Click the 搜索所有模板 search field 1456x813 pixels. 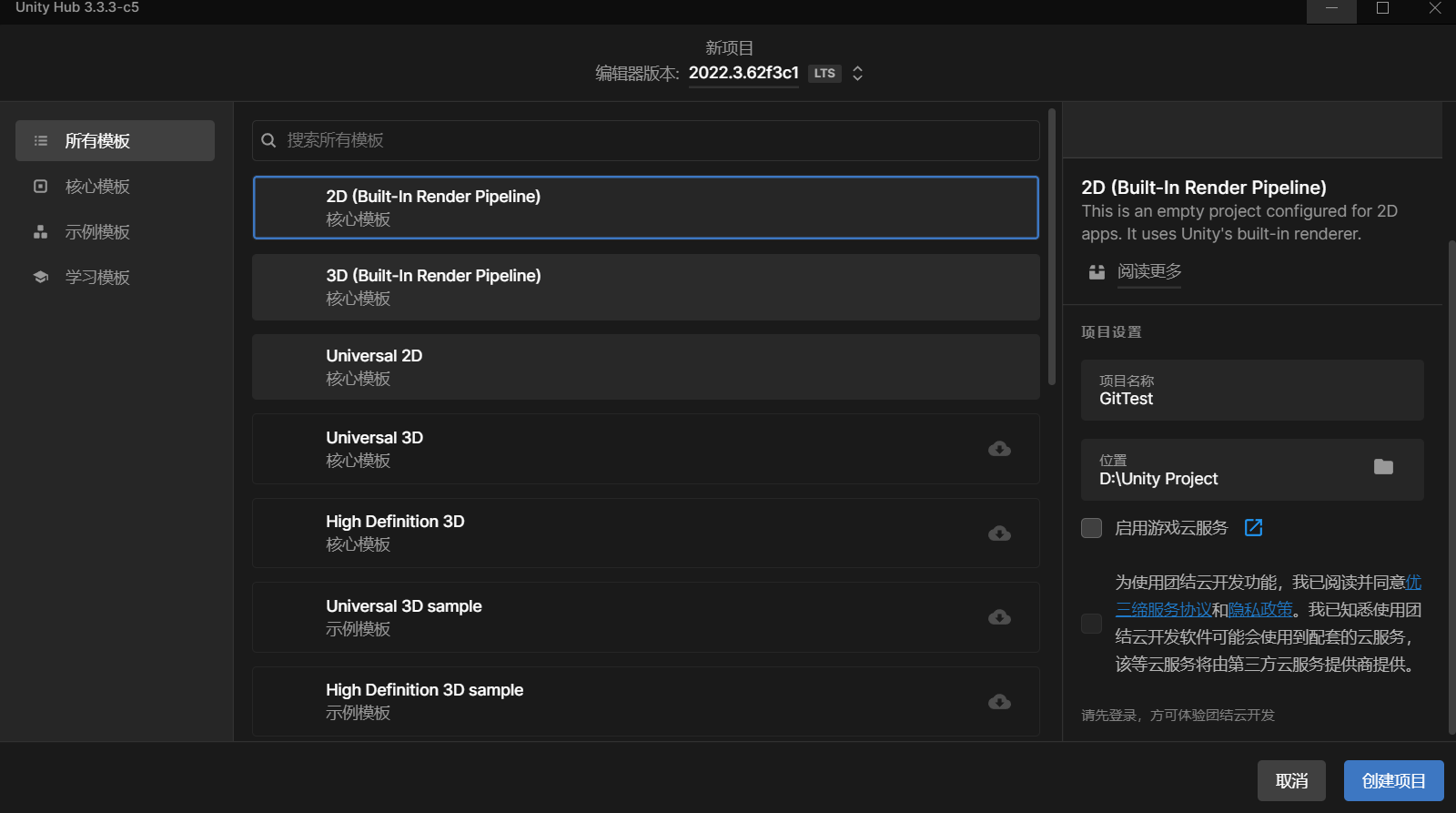(x=645, y=140)
